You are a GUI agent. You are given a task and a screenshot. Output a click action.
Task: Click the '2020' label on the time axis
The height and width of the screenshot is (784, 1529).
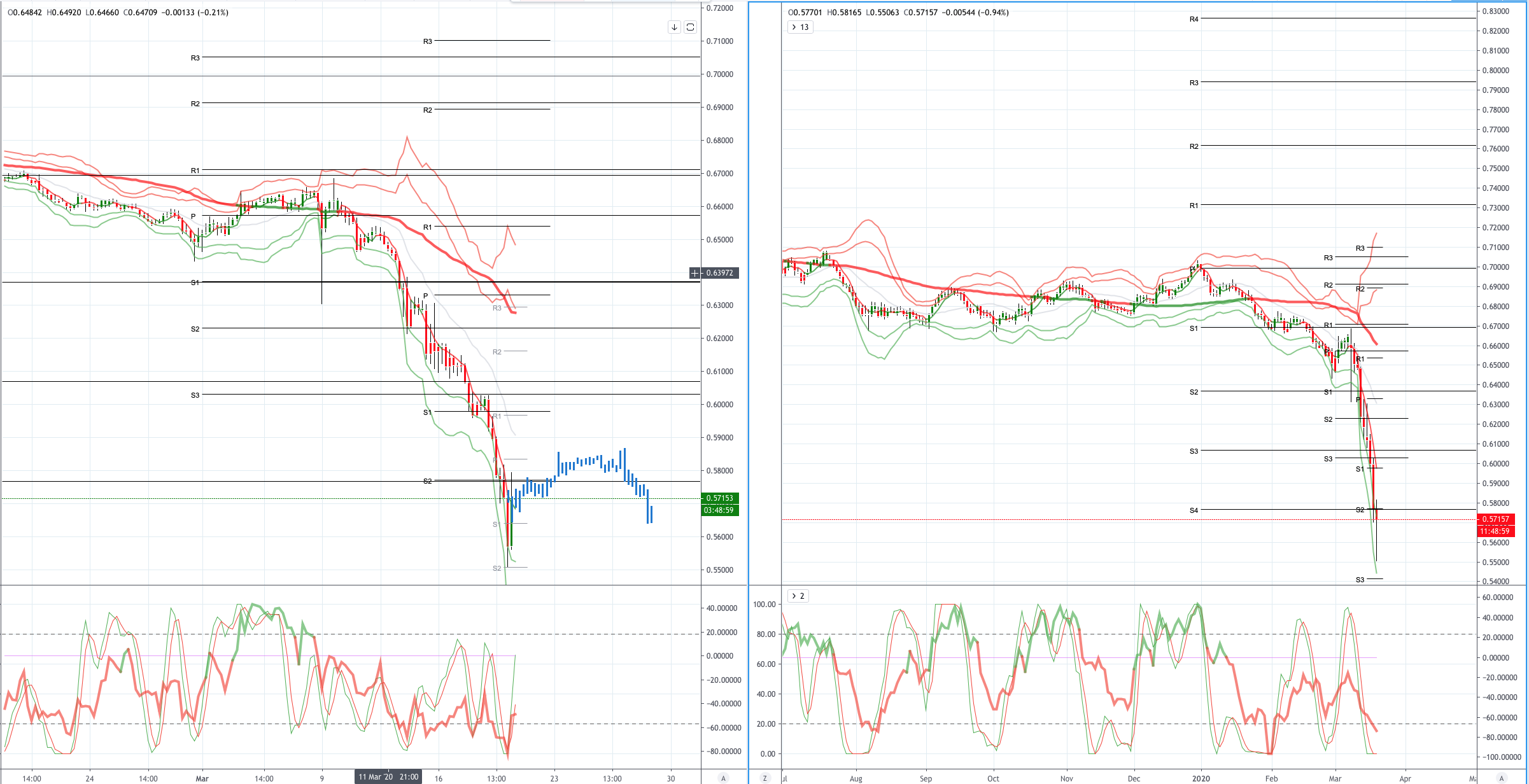1201,778
